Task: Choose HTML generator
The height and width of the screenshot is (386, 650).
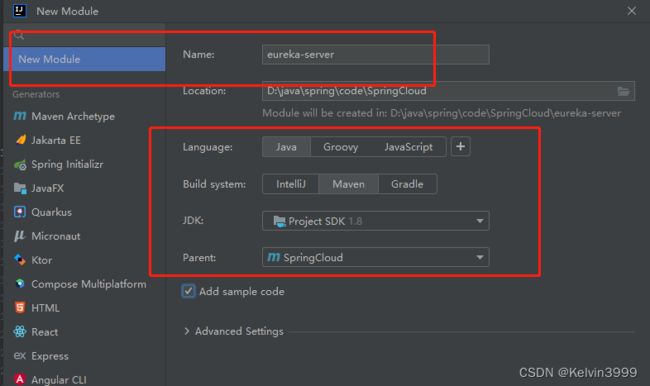Action: pos(45,308)
